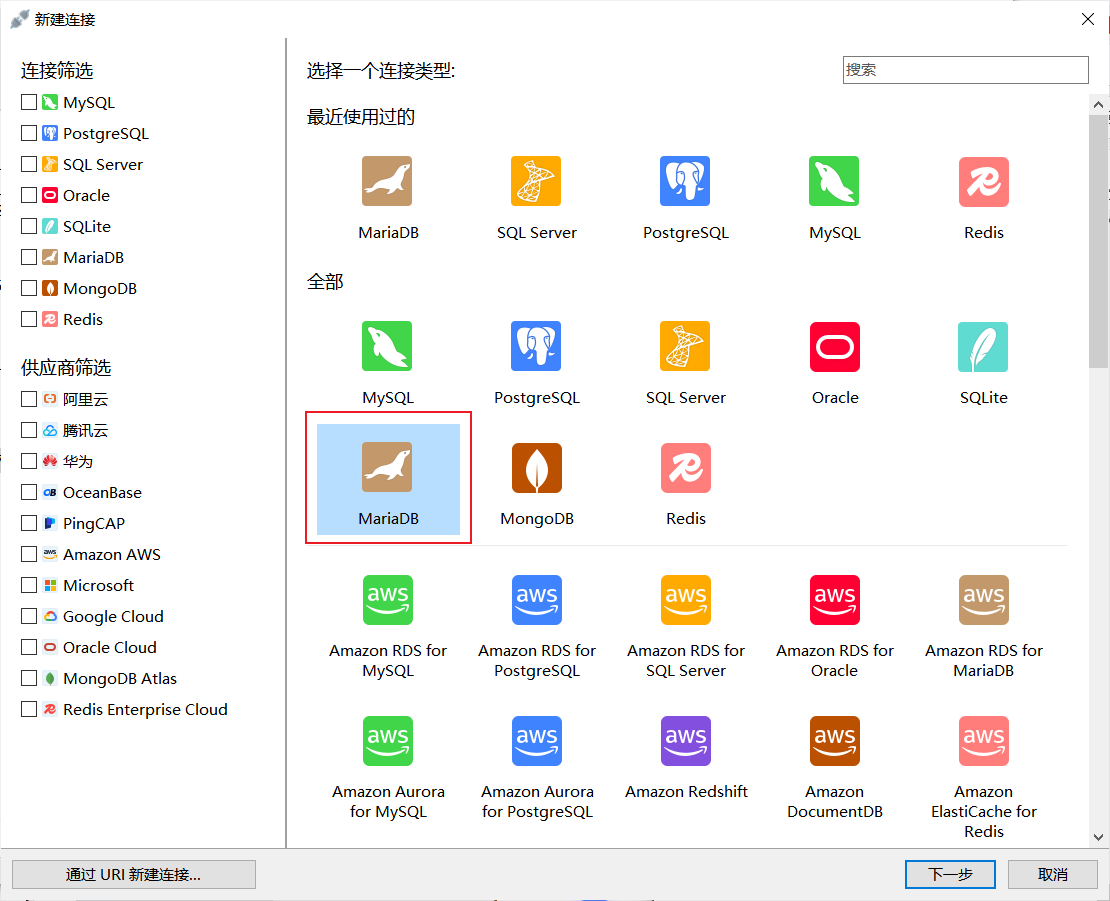Viewport: 1110px width, 901px height.
Task: Choose the Redis connection icon
Action: coord(685,467)
